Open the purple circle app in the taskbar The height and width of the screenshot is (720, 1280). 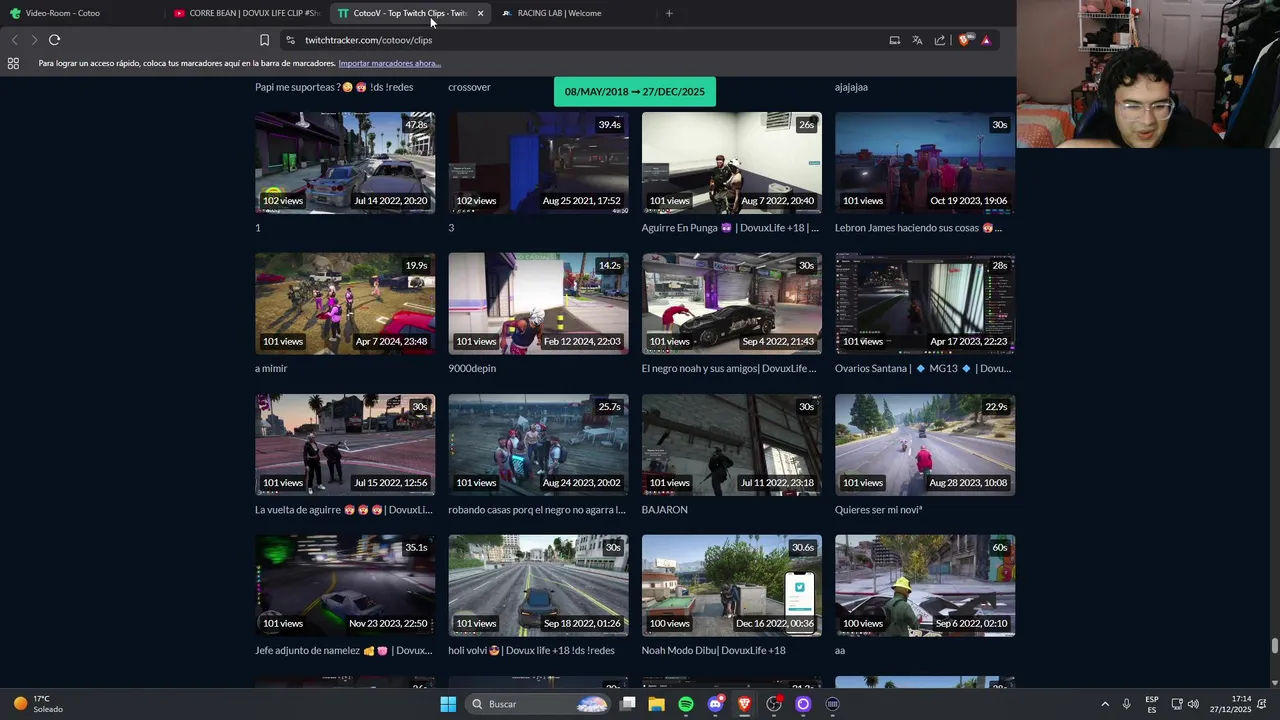tap(803, 704)
